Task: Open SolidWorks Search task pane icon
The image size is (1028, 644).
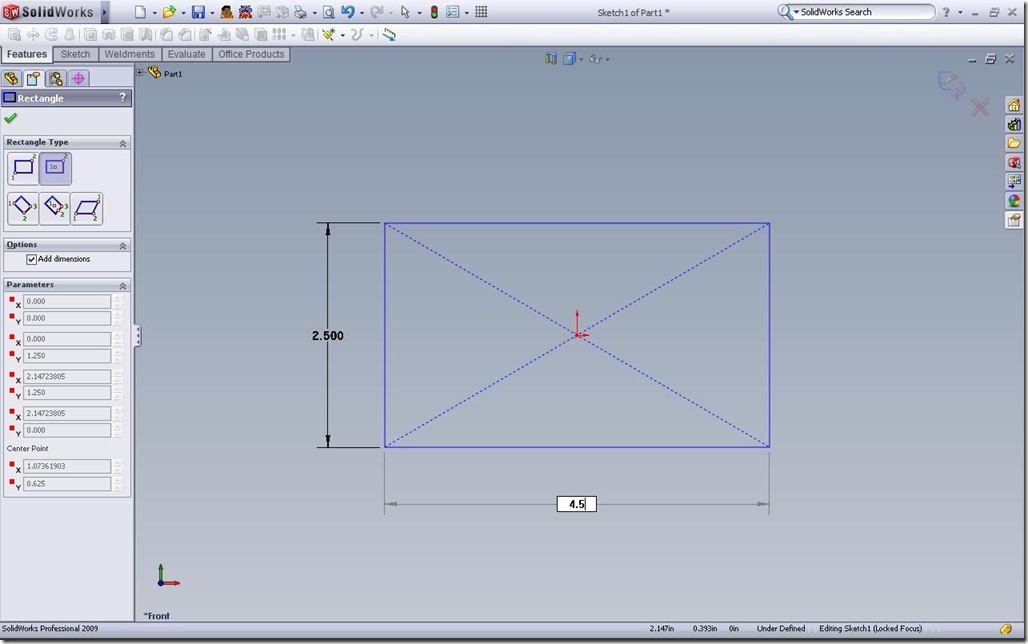Action: [1014, 162]
